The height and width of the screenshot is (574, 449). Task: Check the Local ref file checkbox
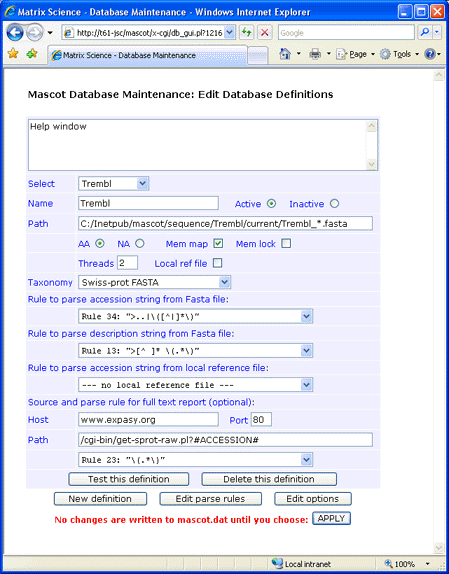[x=217, y=263]
